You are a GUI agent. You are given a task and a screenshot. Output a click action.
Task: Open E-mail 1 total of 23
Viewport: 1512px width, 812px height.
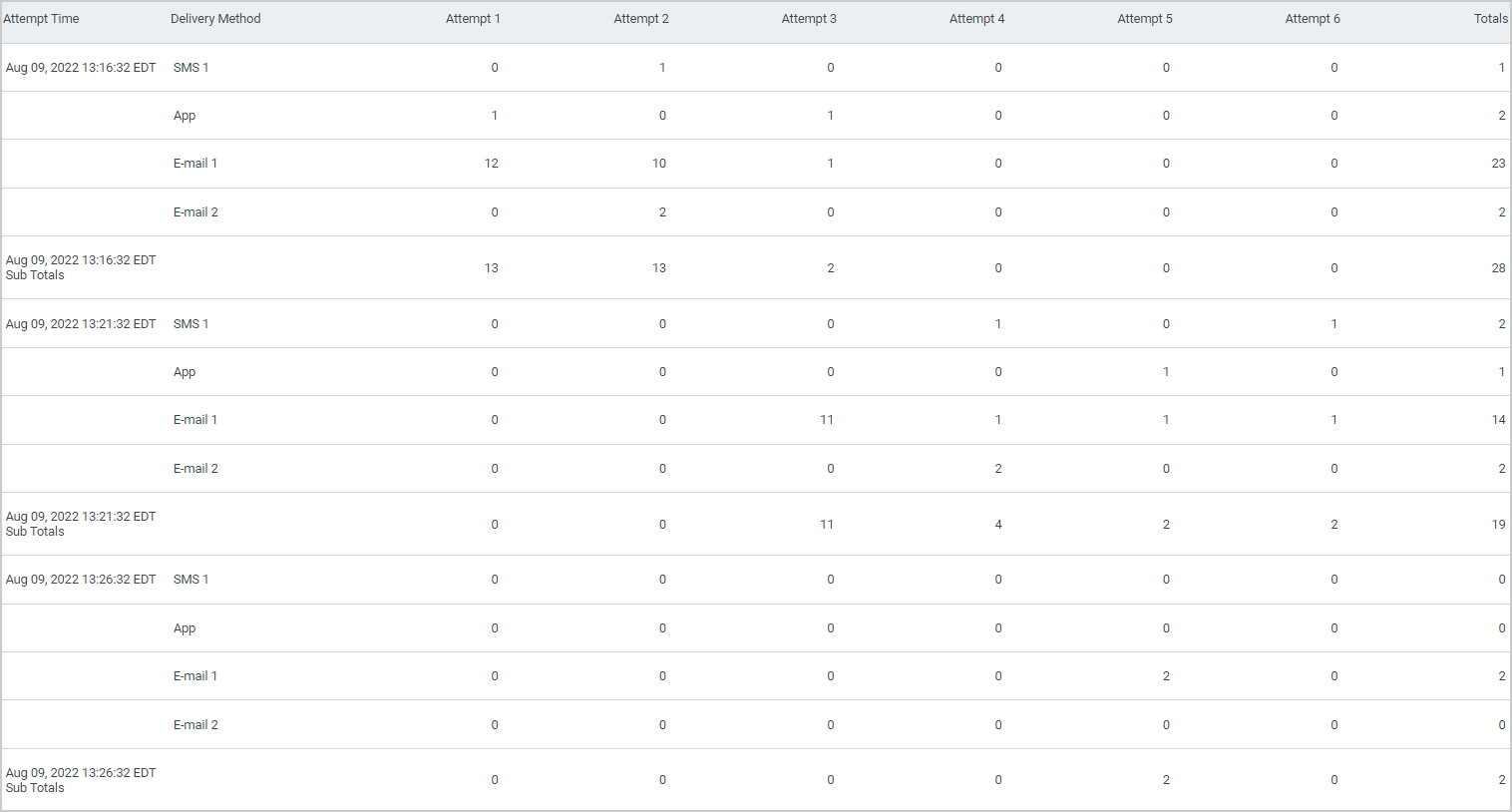(x=1498, y=164)
